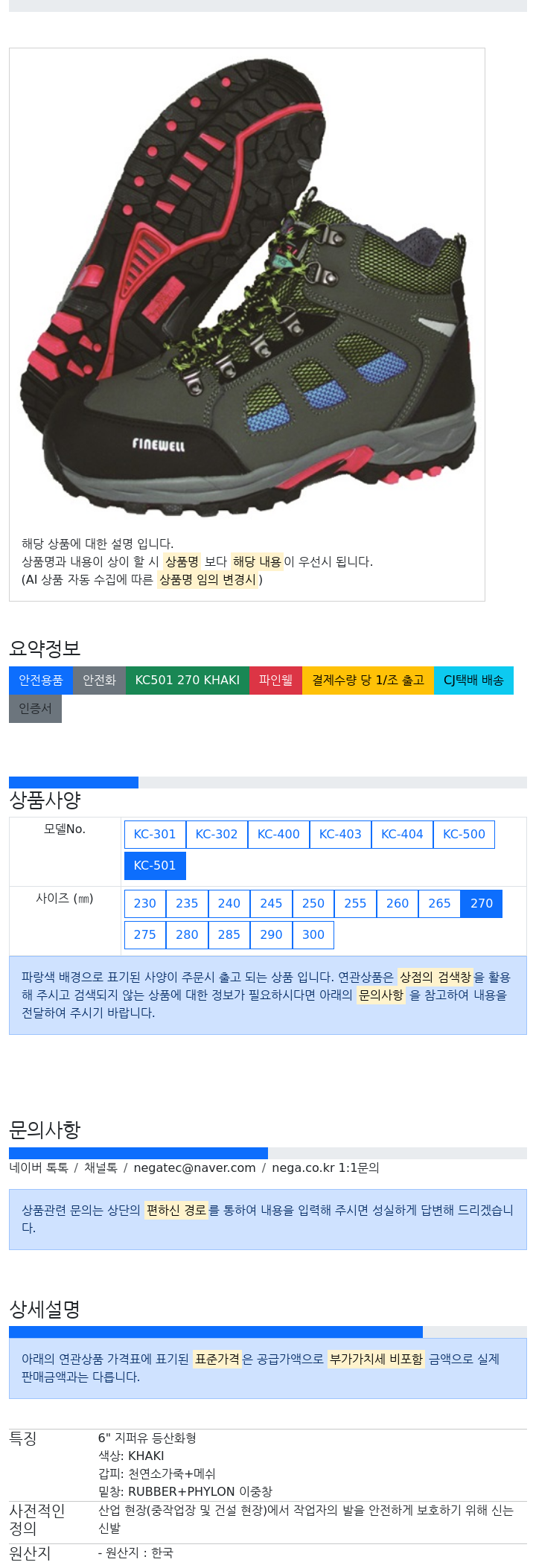Click the 인증서 certificate tag
This screenshot has height=1568, width=536.
pos(35,708)
